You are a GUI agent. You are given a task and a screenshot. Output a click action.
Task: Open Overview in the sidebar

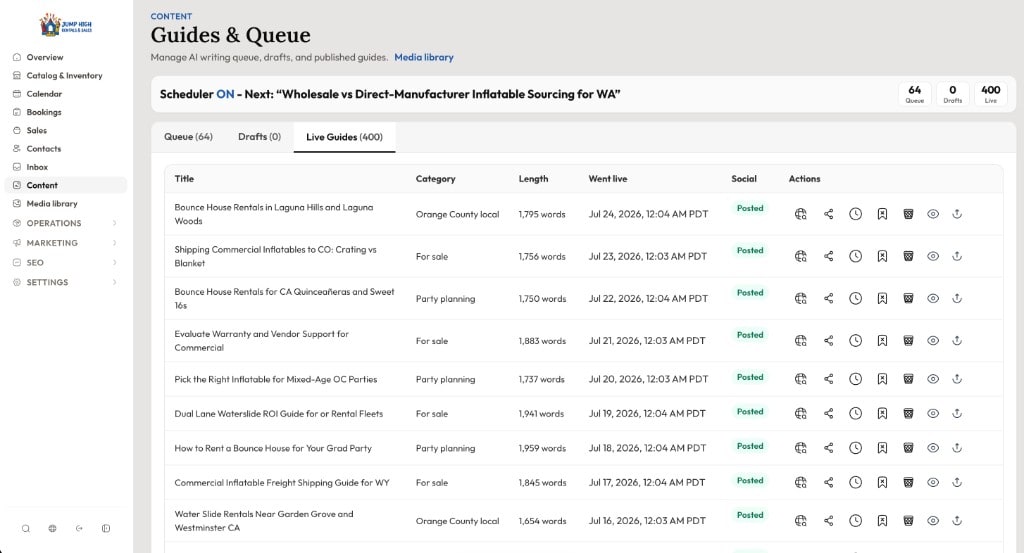click(65, 57)
